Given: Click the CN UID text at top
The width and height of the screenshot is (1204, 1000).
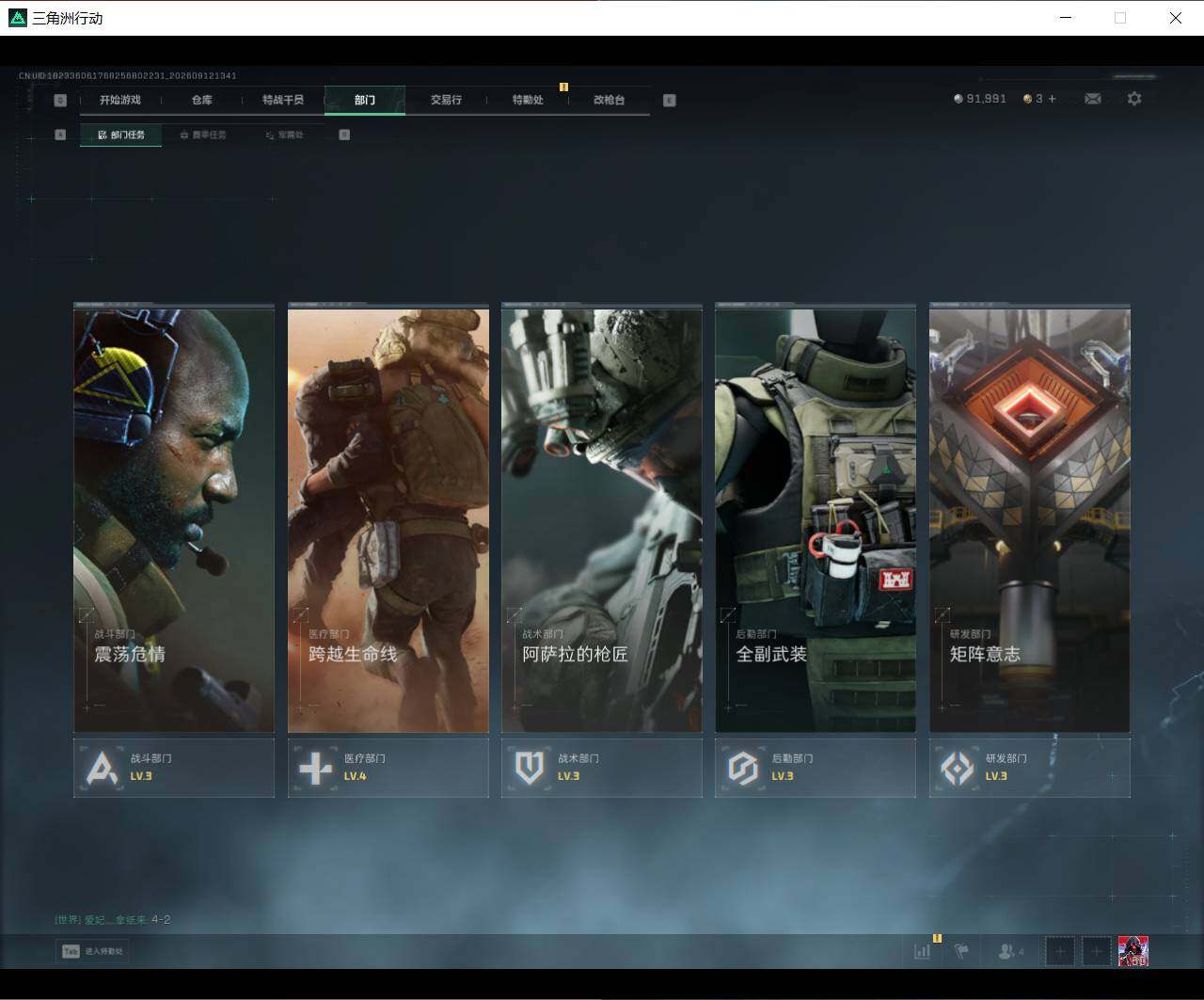Looking at the screenshot, I should [128, 75].
